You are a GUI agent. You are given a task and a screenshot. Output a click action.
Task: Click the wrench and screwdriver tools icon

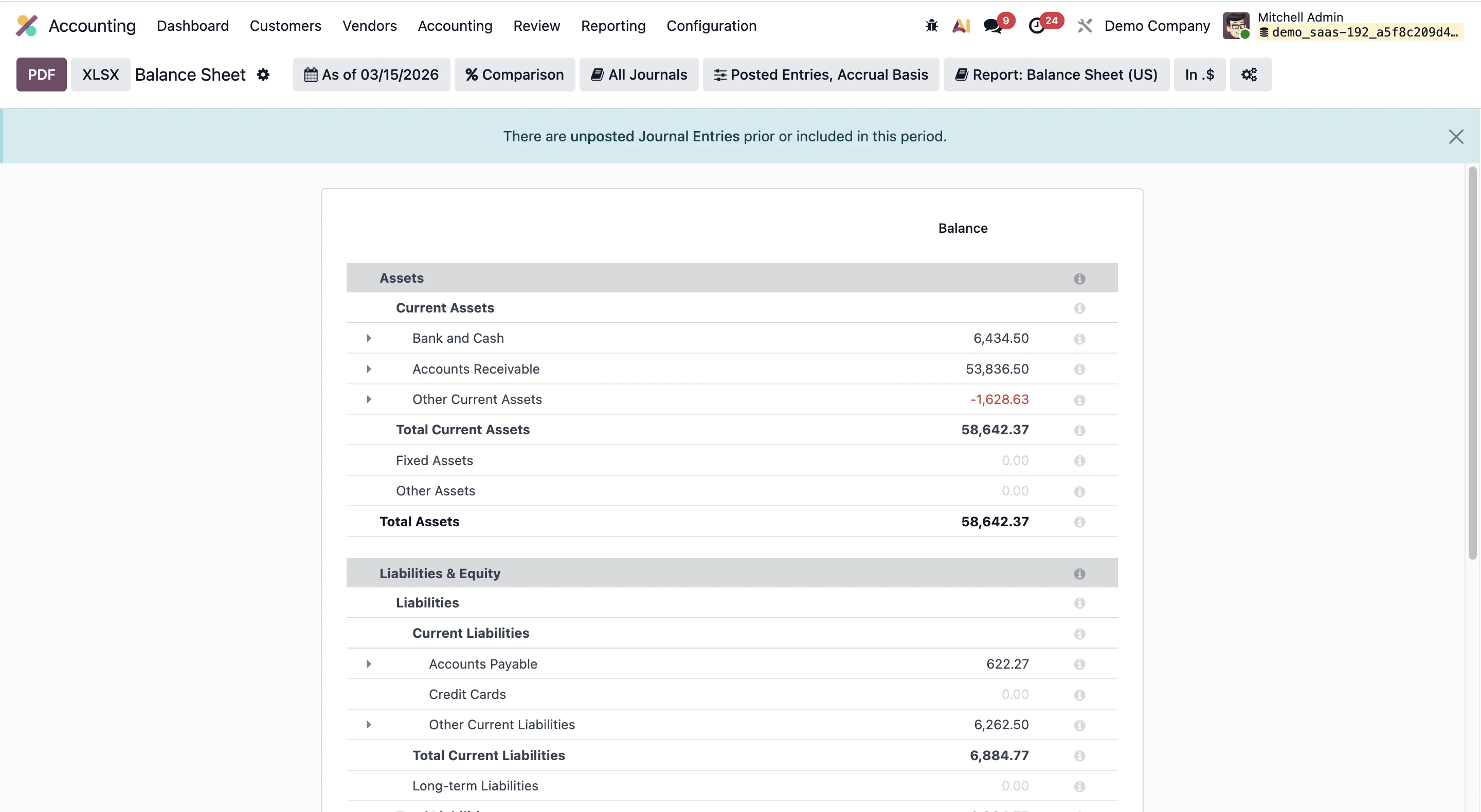click(1085, 26)
